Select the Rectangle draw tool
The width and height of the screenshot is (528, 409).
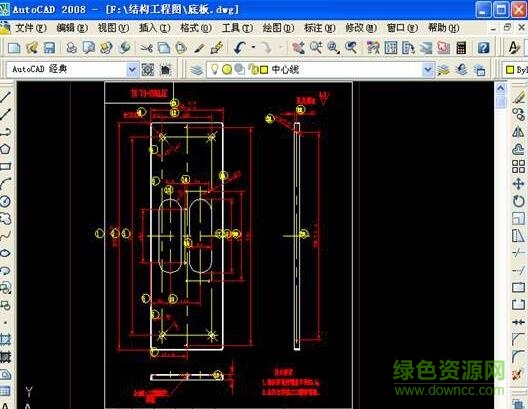tap(6, 166)
